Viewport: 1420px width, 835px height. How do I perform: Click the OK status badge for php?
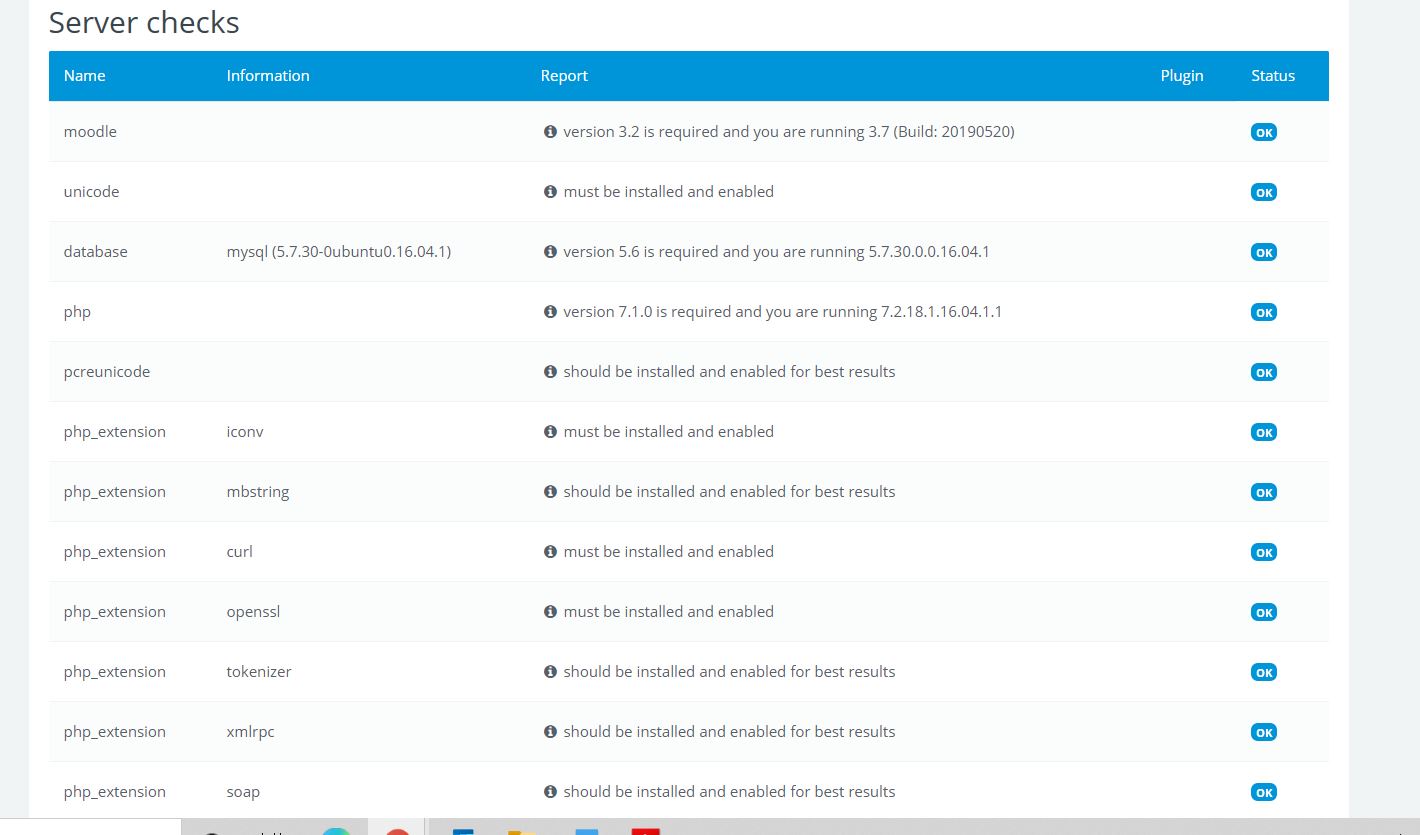(1264, 312)
